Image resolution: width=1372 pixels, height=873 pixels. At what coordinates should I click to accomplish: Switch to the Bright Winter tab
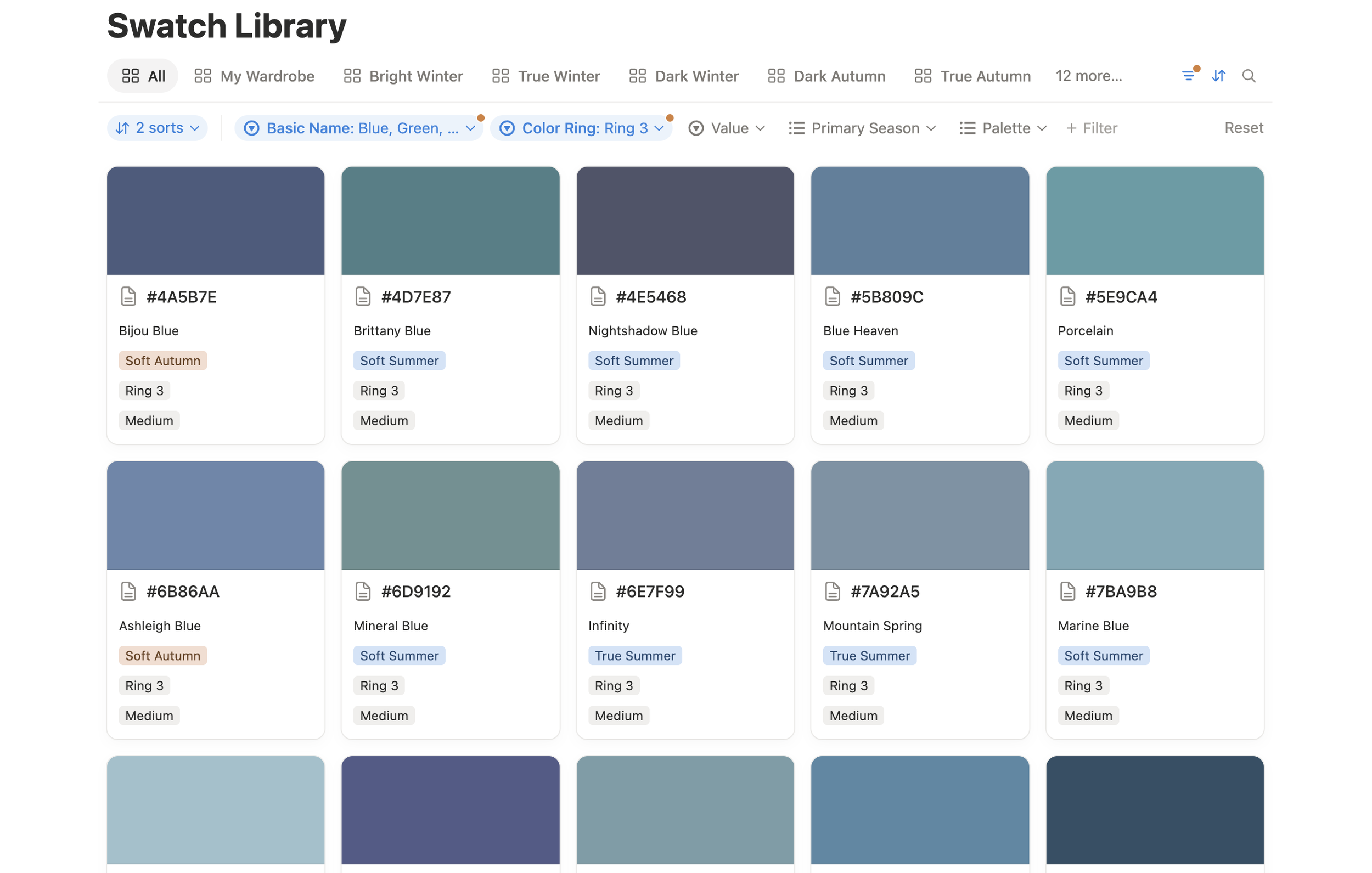tap(403, 76)
